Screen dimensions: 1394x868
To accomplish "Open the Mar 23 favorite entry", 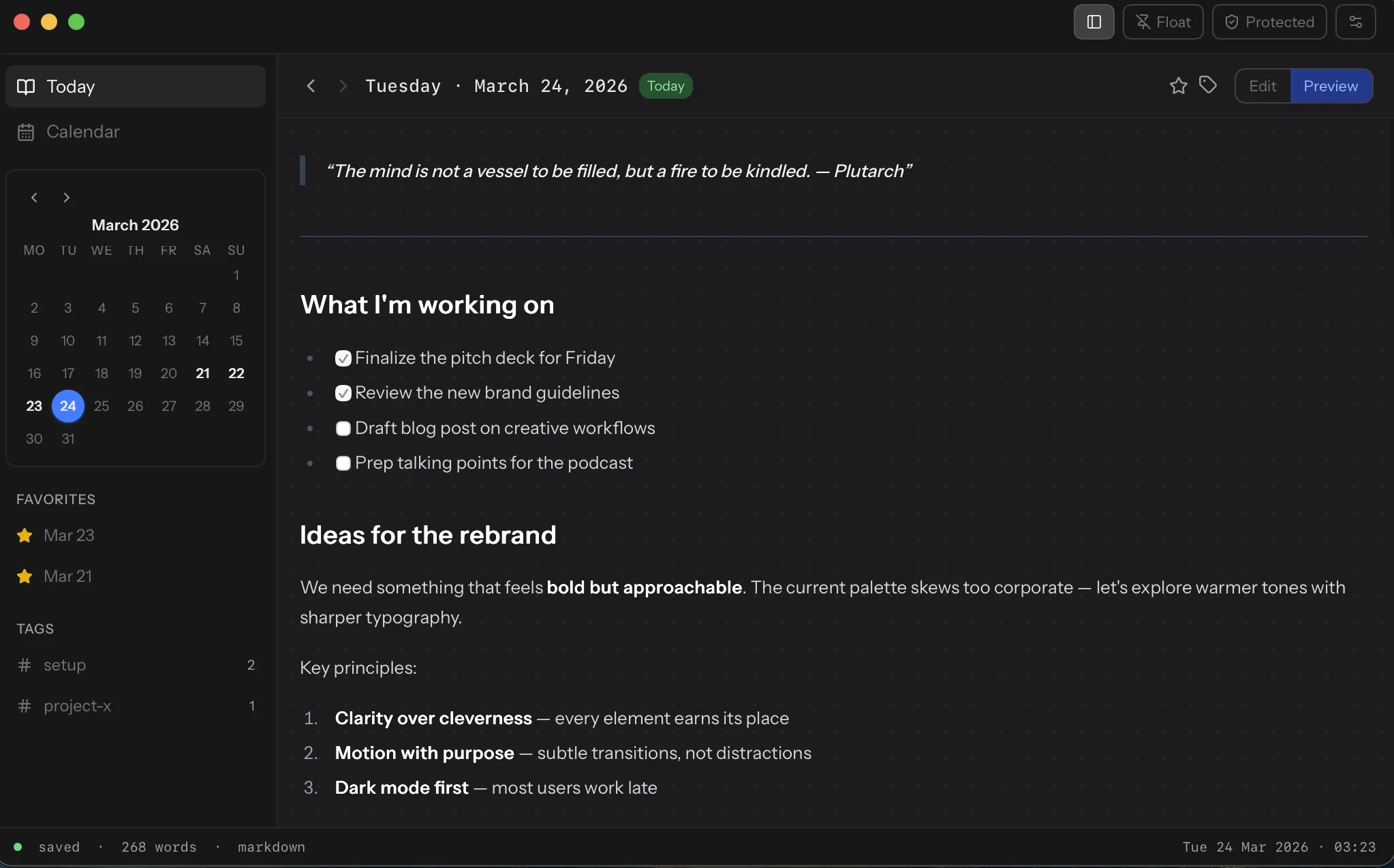I will point(68,536).
